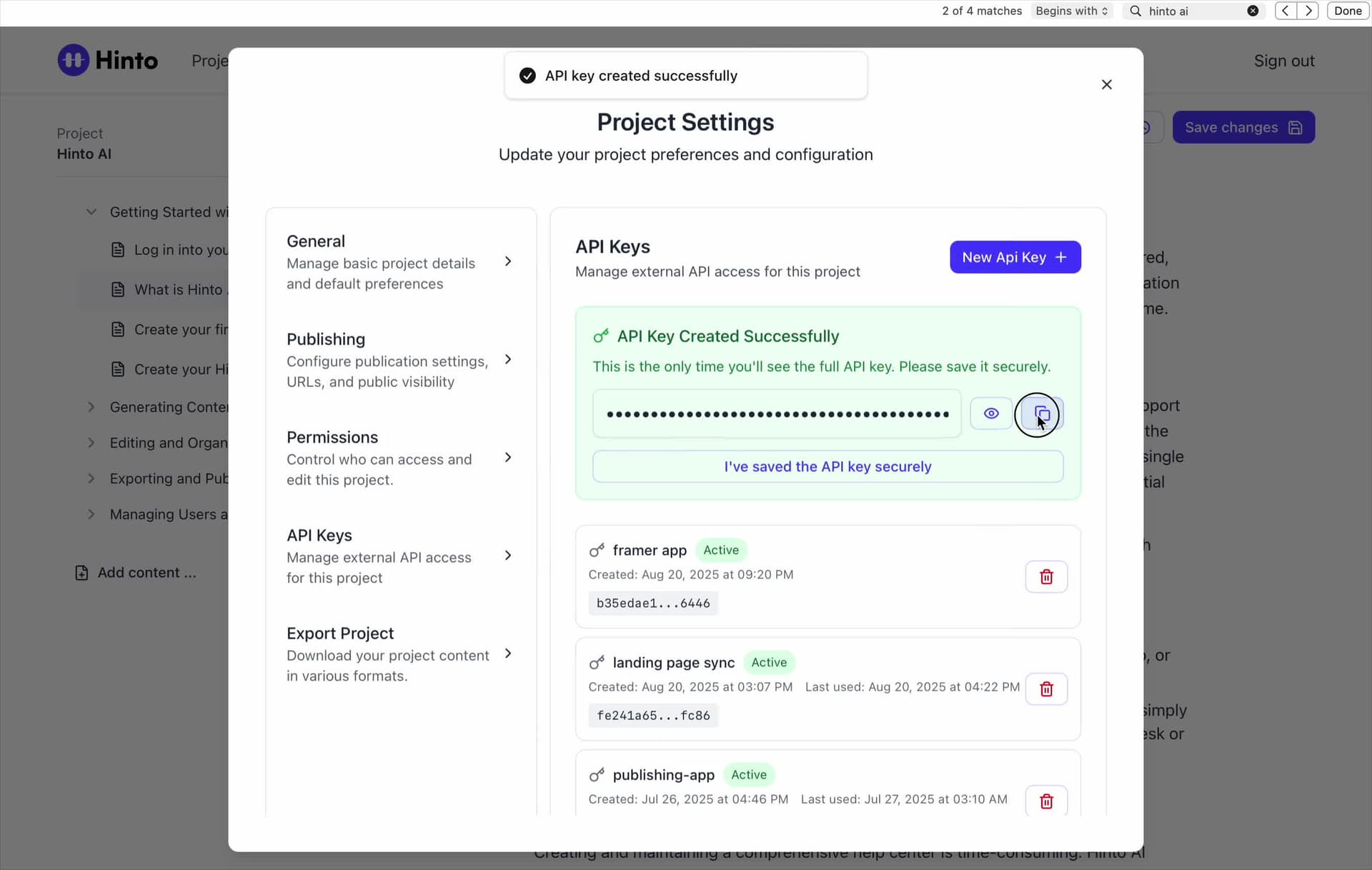Copy the new API key to clipboard
1372x870 pixels.
pos(1042,414)
